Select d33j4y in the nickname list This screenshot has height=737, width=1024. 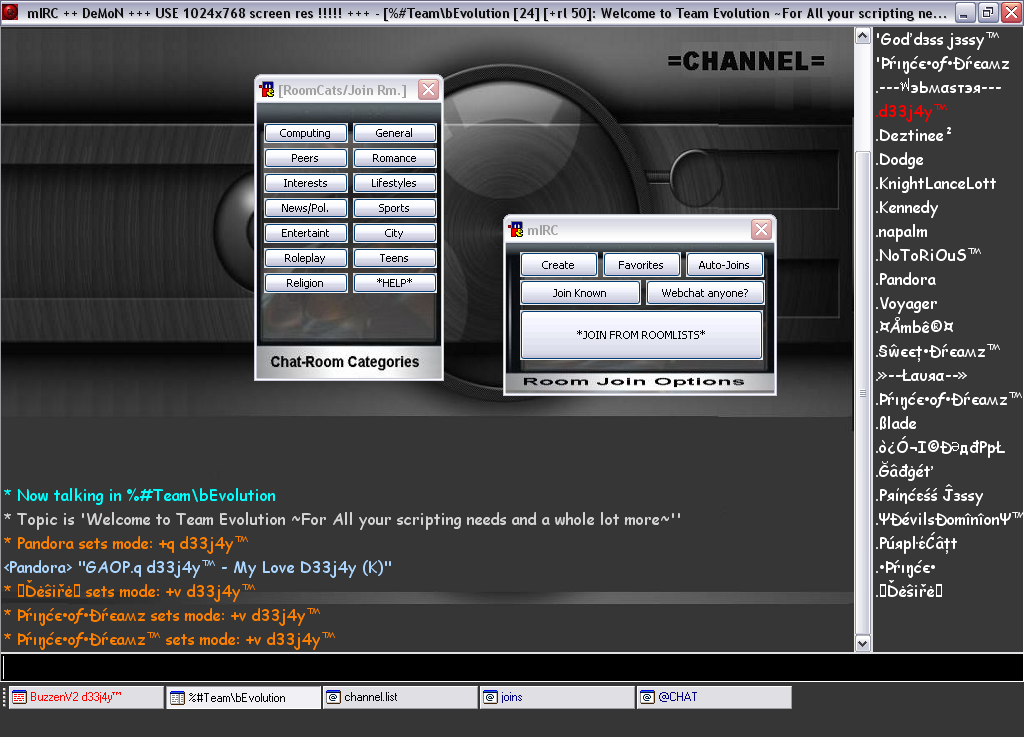click(x=912, y=112)
